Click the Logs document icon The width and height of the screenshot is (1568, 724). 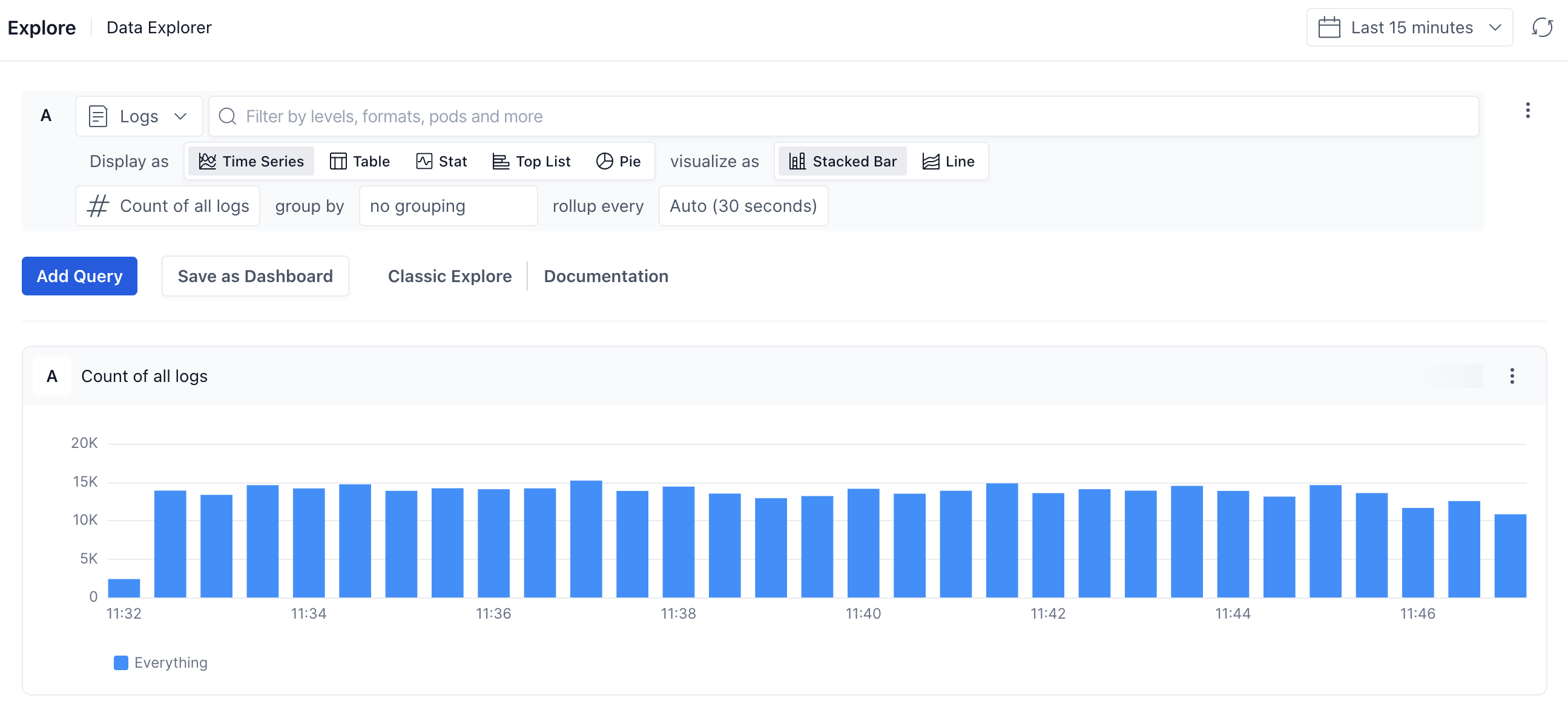(x=97, y=116)
